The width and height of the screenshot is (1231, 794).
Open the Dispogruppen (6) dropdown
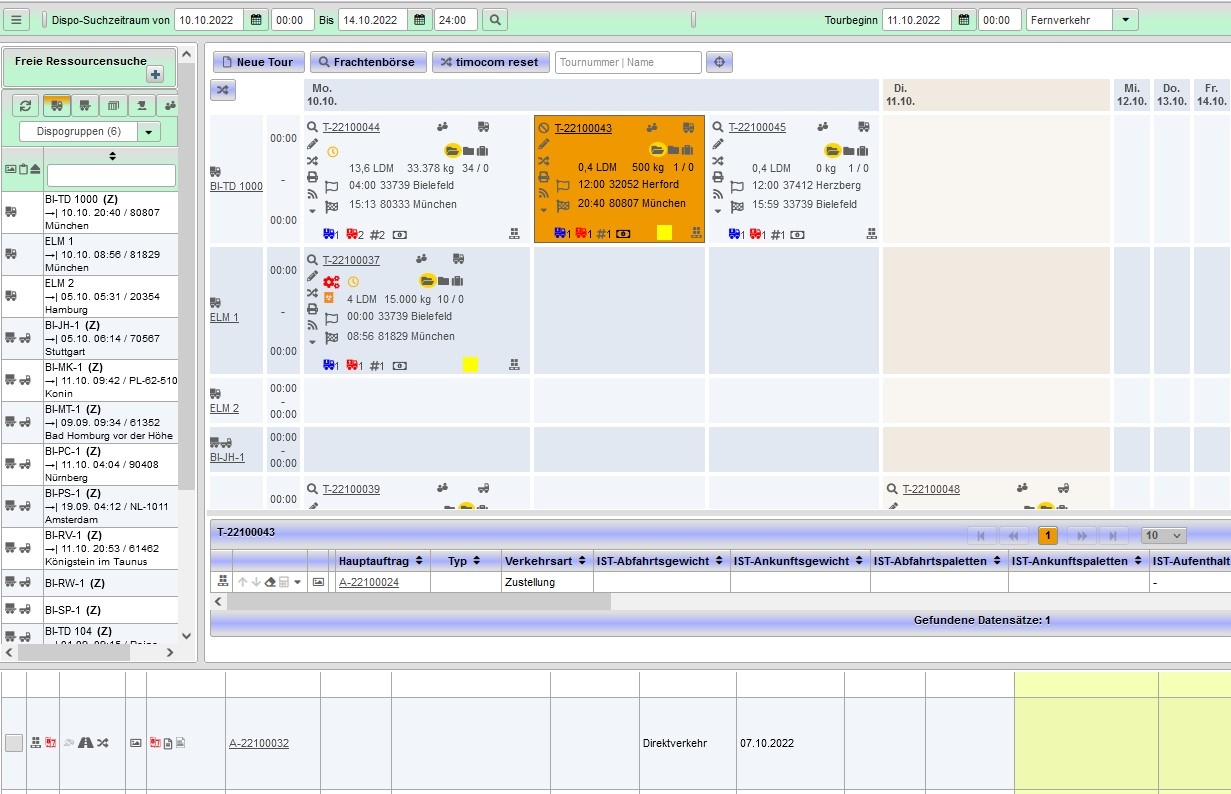149,132
